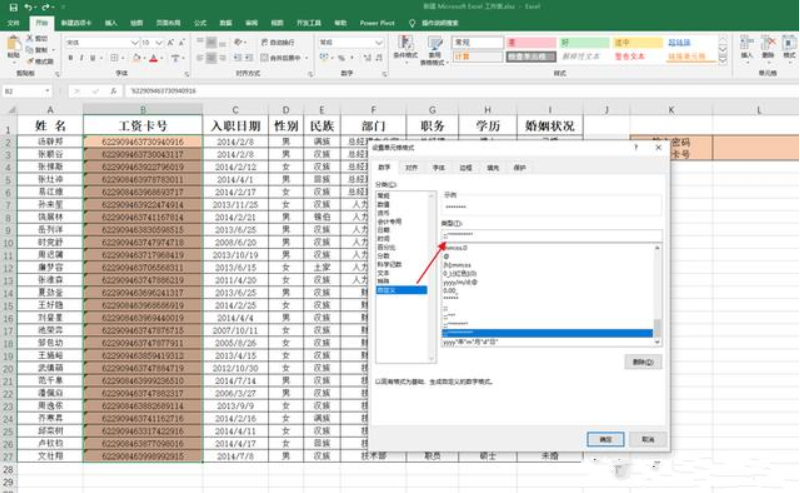Click the Copy icon in clipboard group

pos(31,50)
